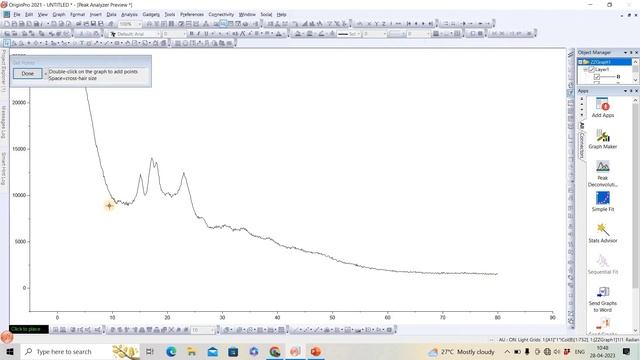Open the Preferences menu
Image resolution: width=640 pixels, height=360 pixels.
[x=192, y=14]
